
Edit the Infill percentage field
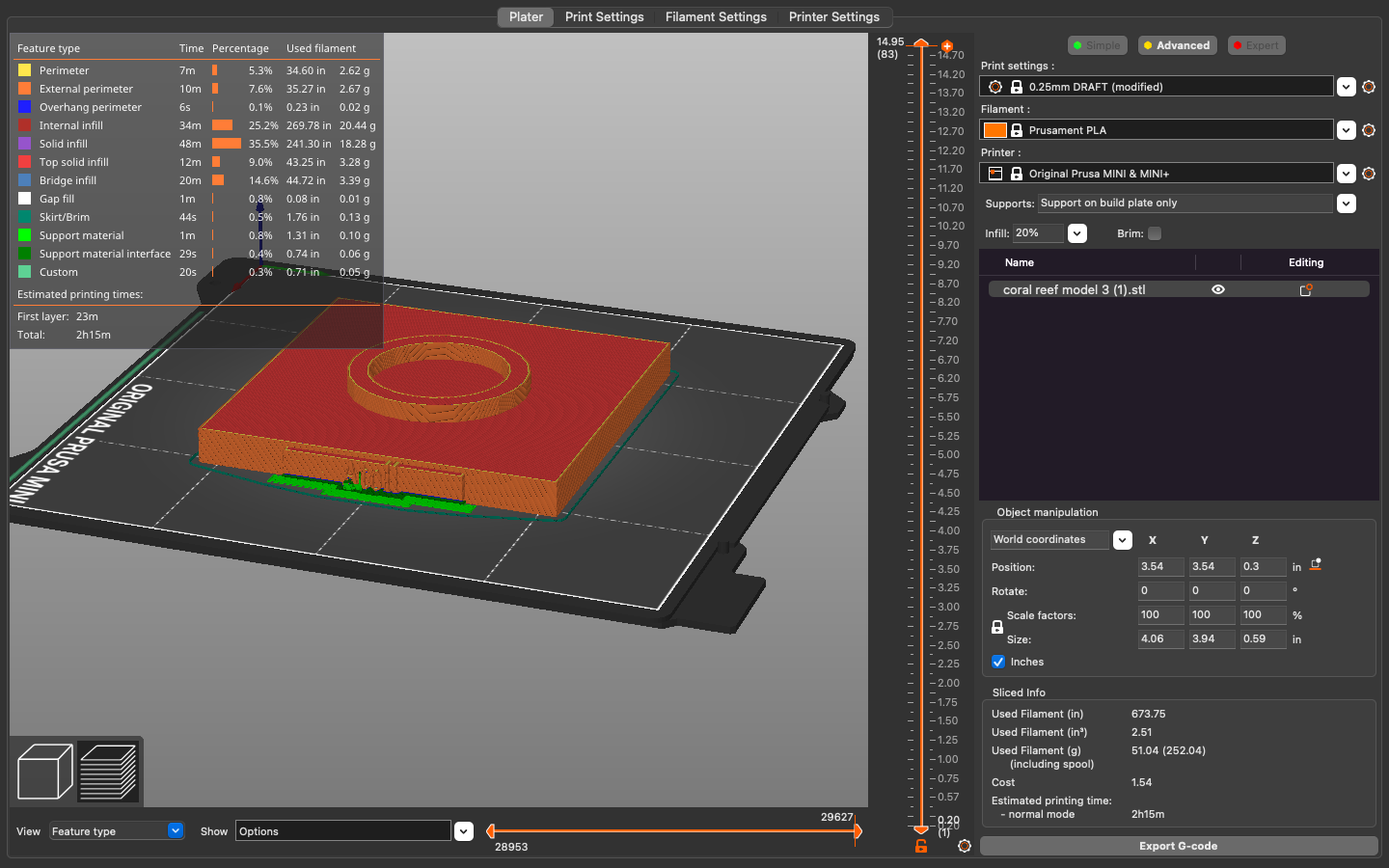(1037, 233)
